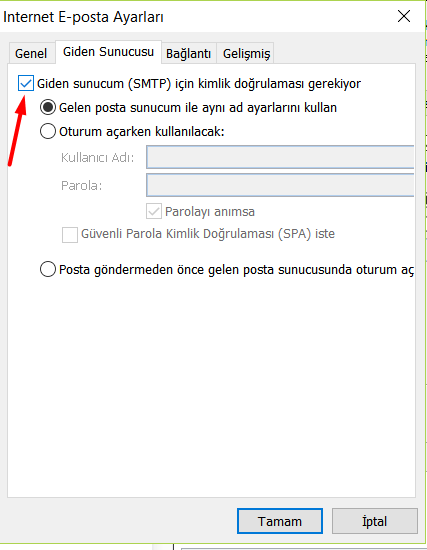
Task: Click the 'Kullanıcı Adı:' label text
Action: click(x=98, y=158)
